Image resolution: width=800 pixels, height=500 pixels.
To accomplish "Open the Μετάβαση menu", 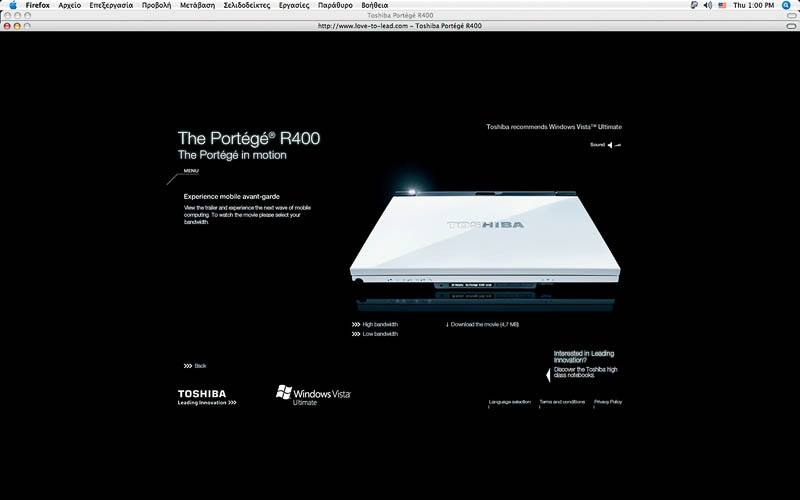I will pyautogui.click(x=197, y=5).
